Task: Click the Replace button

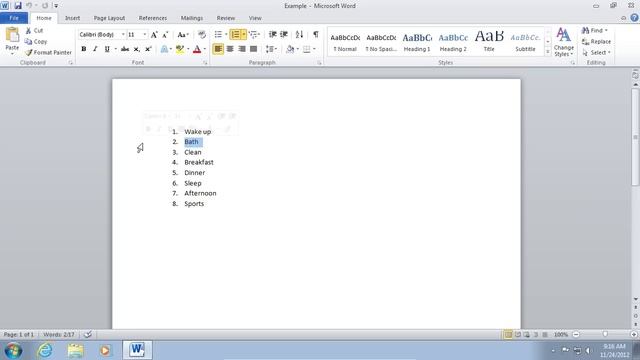Action: pyautogui.click(x=596, y=42)
